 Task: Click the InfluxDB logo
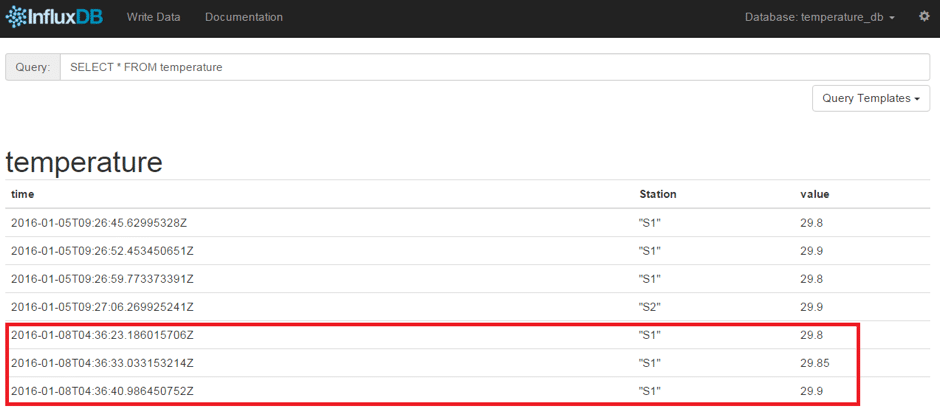[x=55, y=17]
